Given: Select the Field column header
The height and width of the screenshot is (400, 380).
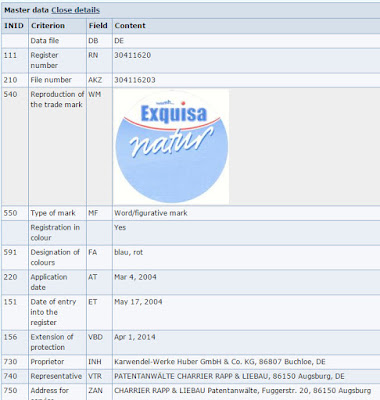Looking at the screenshot, I should coord(98,26).
